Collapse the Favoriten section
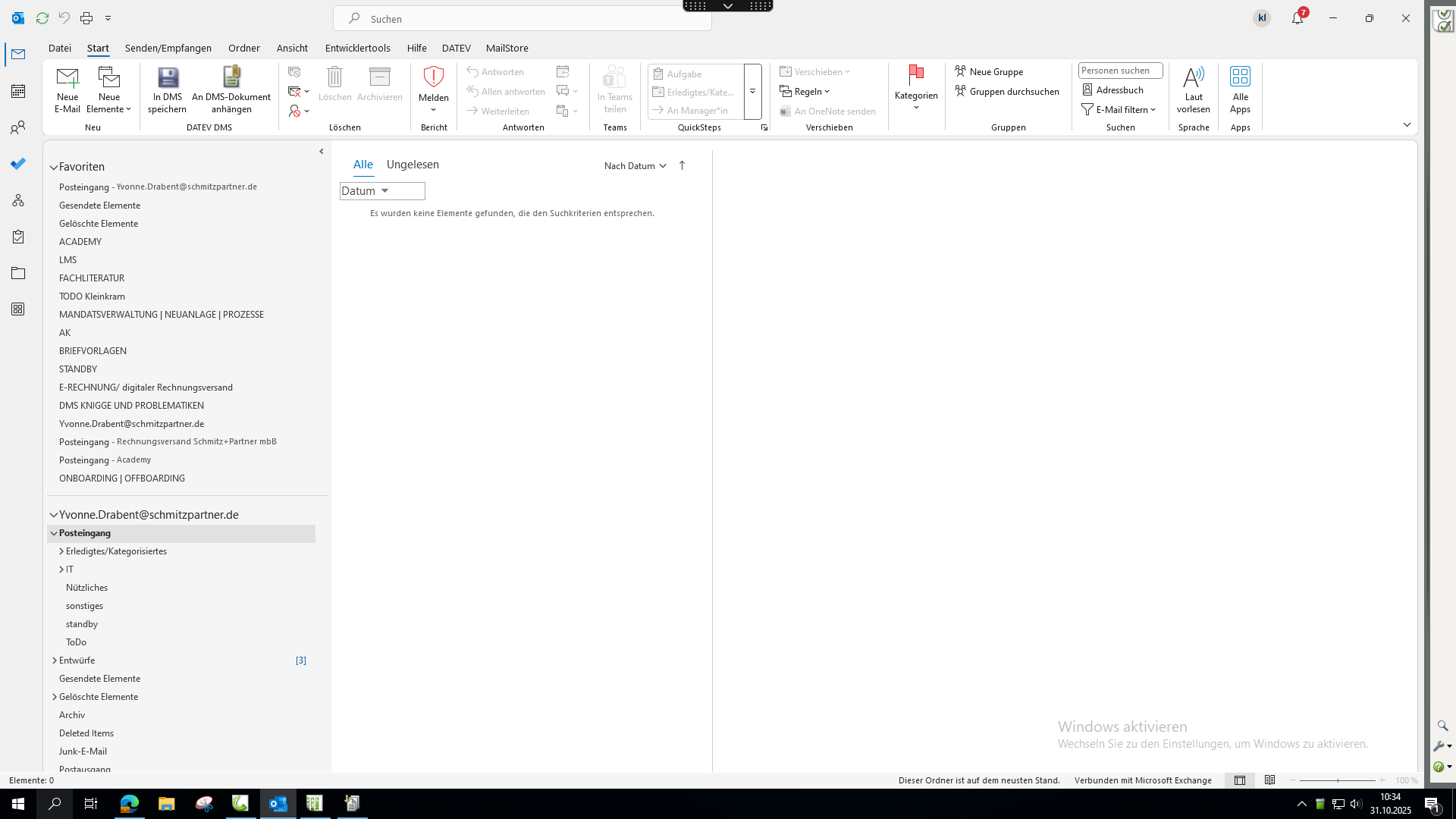 54,167
